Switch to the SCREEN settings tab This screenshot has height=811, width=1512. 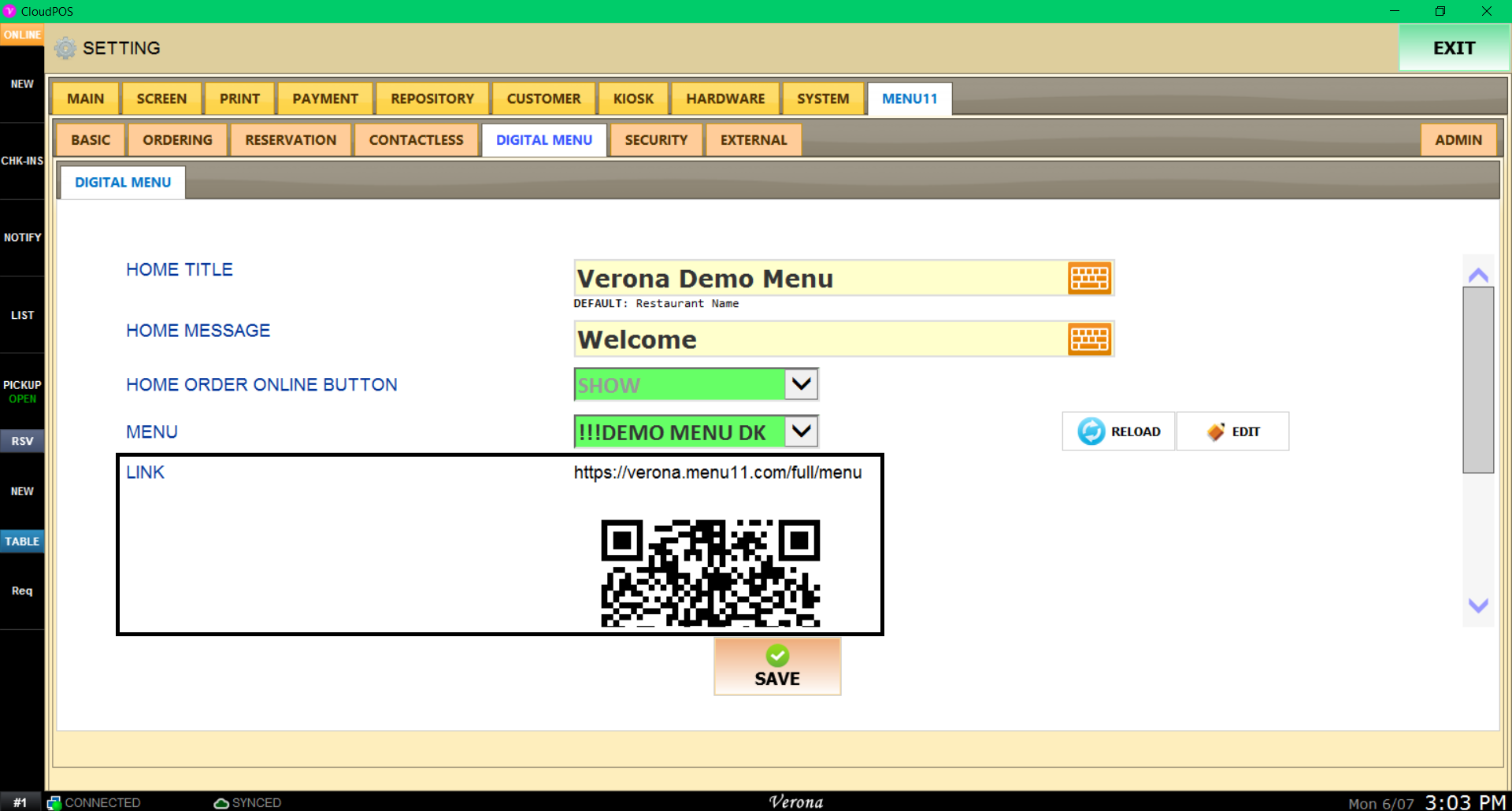pos(161,98)
